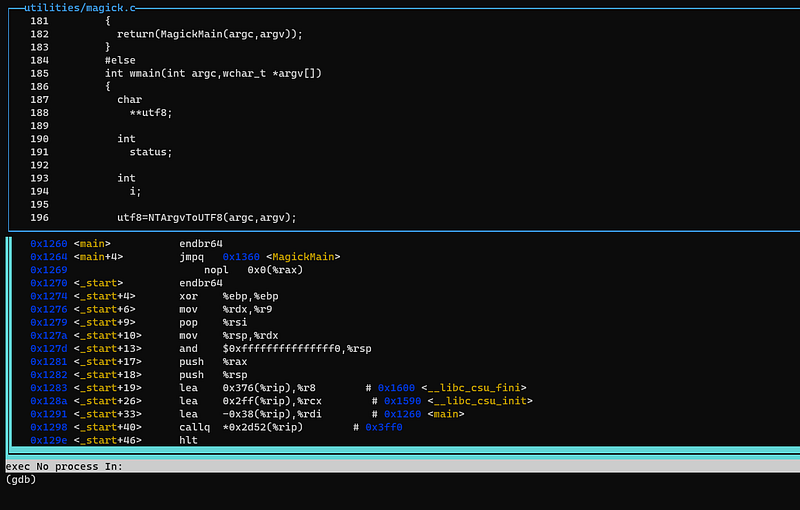Click the 'exec No process In:' status line
The height and width of the screenshot is (510, 800).
(403, 466)
